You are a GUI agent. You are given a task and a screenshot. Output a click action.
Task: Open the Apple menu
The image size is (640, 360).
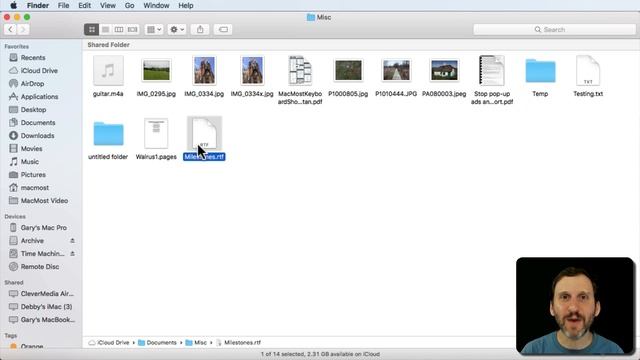click(13, 5)
